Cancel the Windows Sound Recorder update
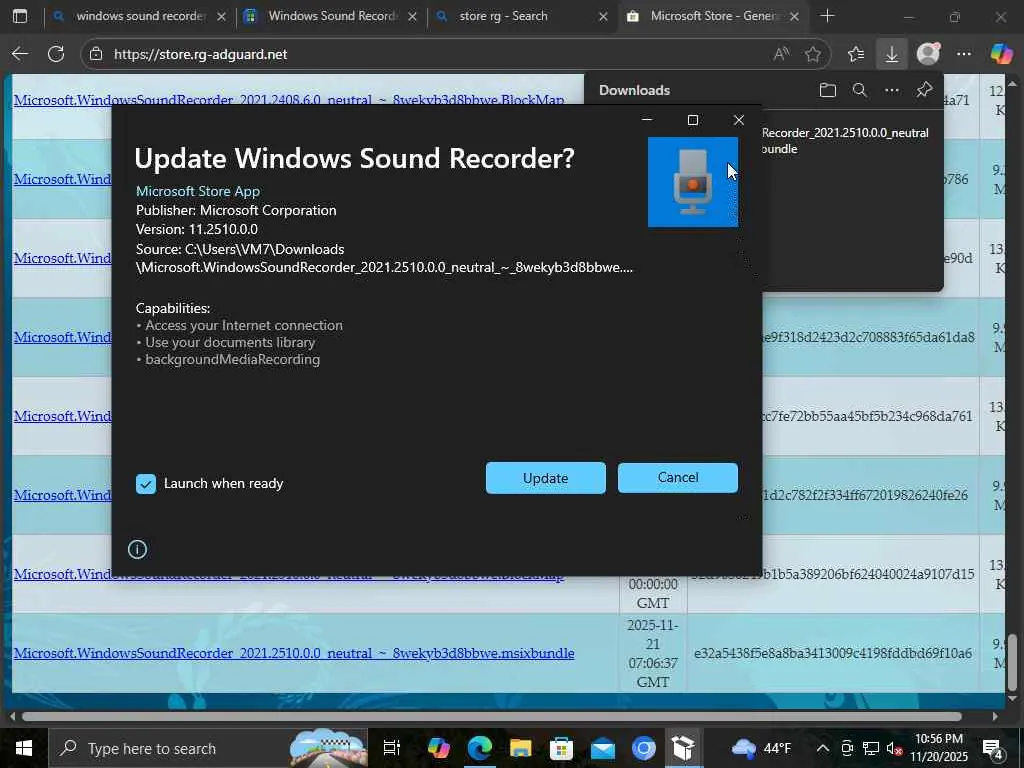 click(678, 477)
